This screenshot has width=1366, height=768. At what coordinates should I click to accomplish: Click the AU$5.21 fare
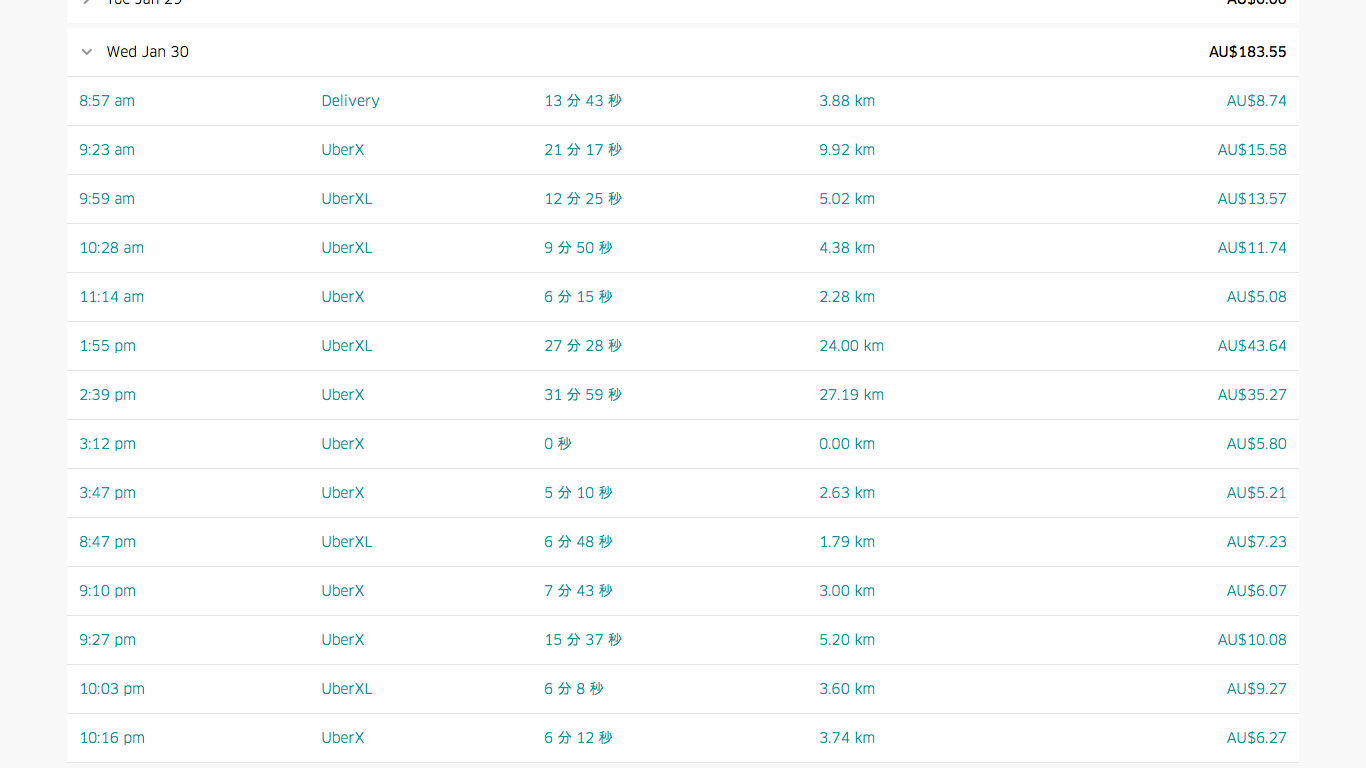coord(1257,493)
